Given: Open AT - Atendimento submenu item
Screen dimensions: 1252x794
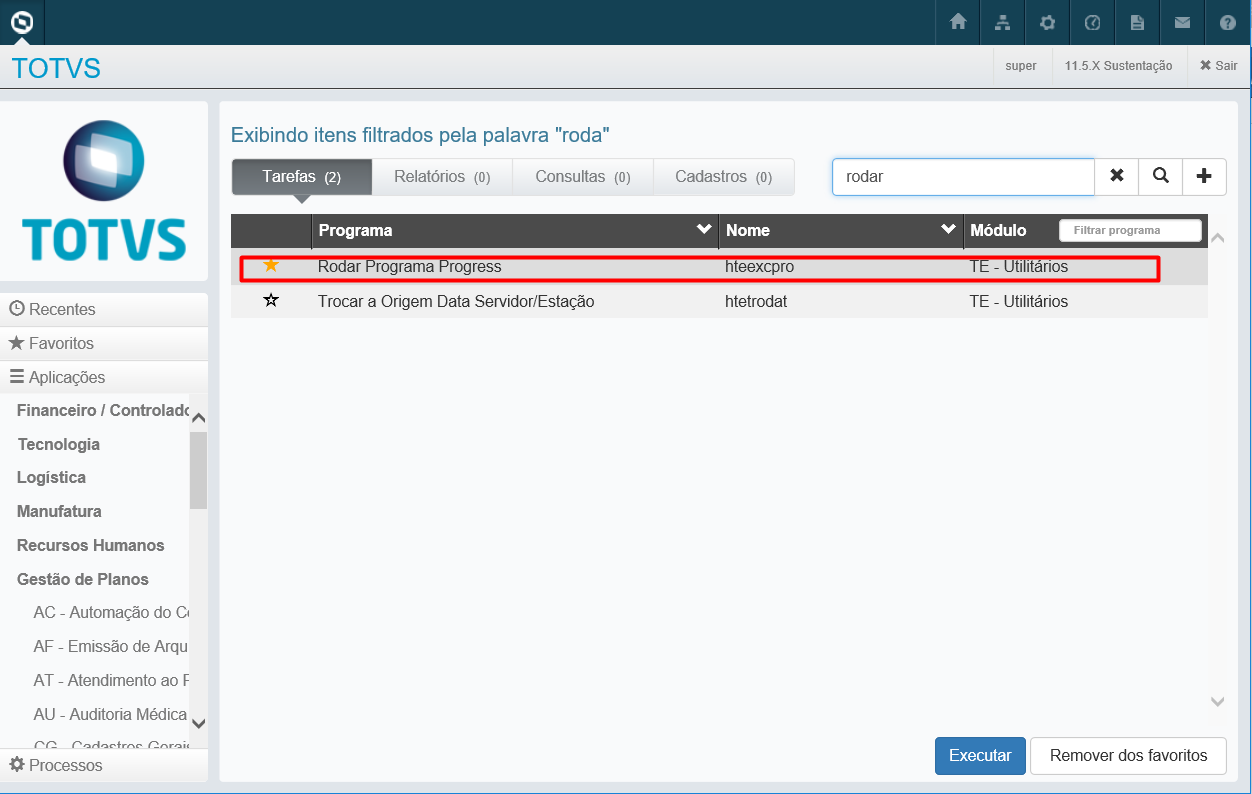Looking at the screenshot, I should pos(111,680).
